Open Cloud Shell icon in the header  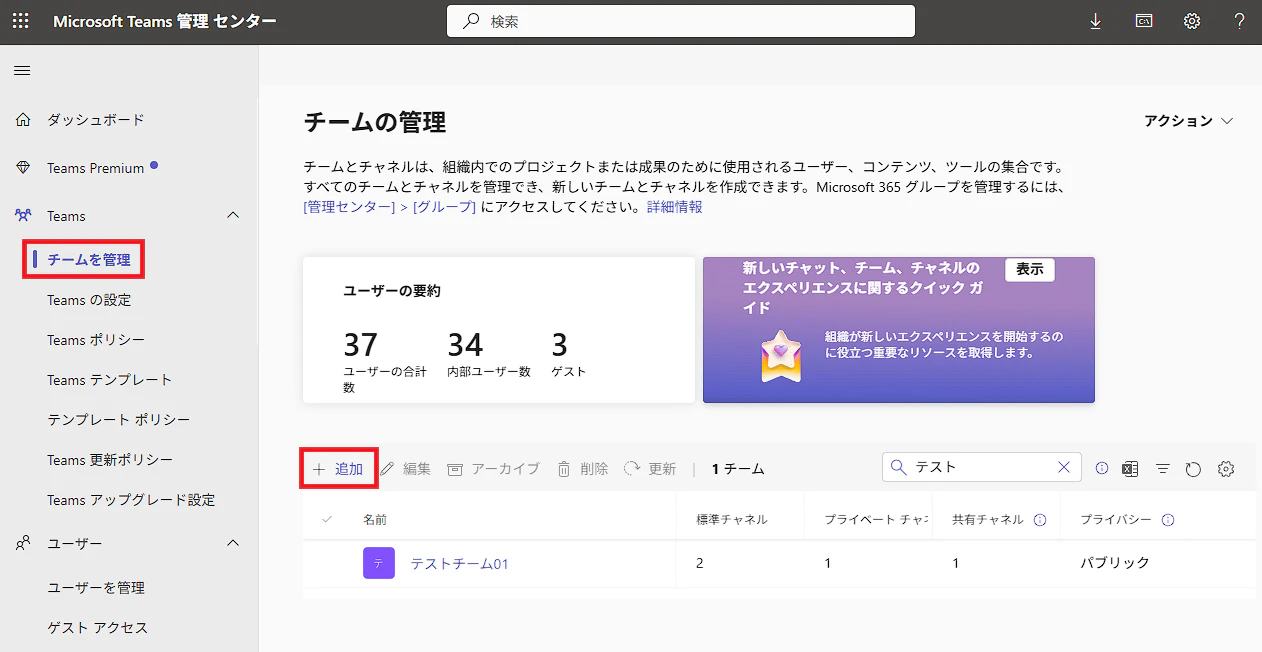tap(1144, 21)
